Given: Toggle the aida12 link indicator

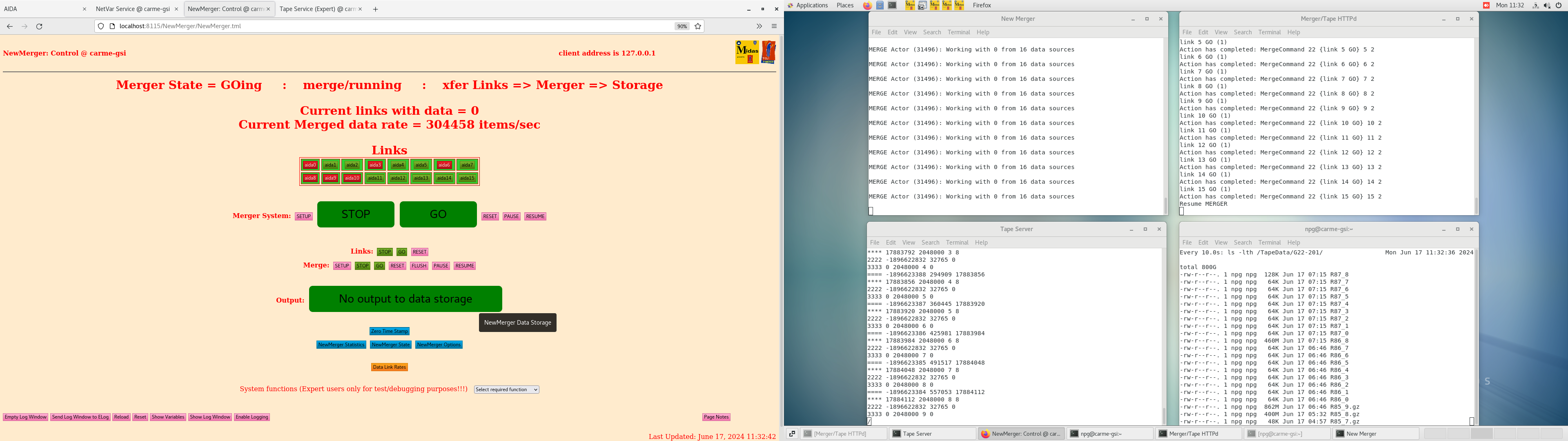Looking at the screenshot, I should point(398,178).
